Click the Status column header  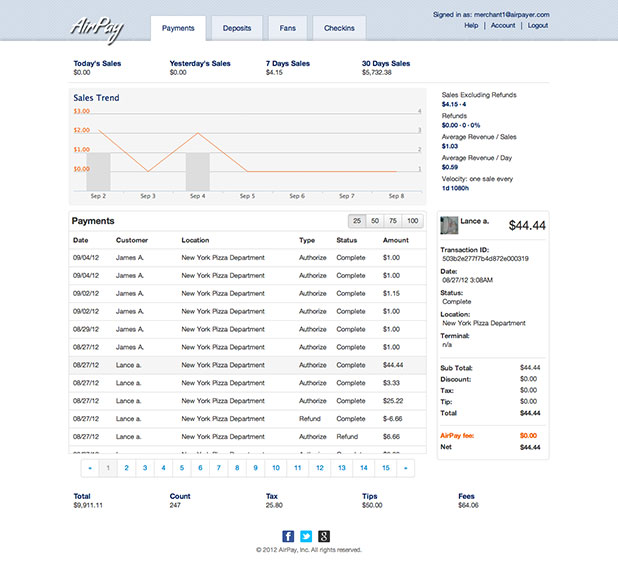point(346,240)
